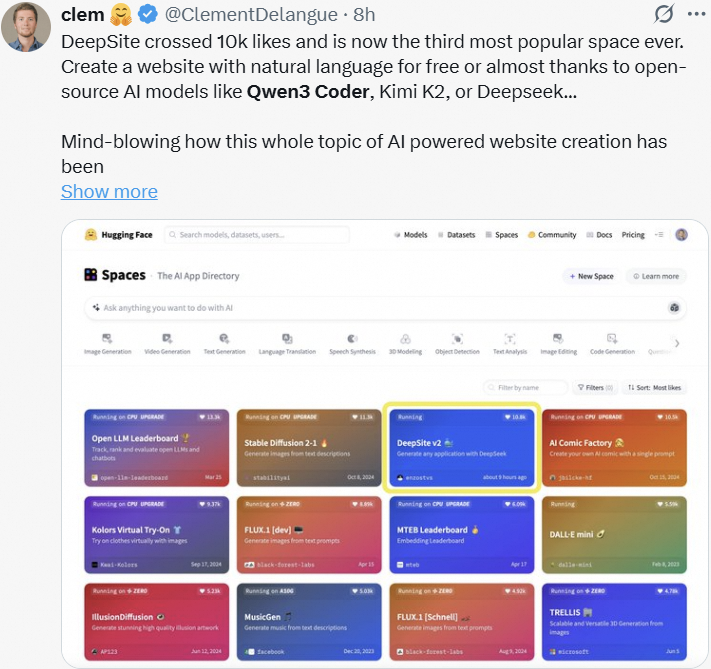Select the Video Generation category icon
Image resolution: width=711 pixels, height=669 pixels.
coord(167,338)
